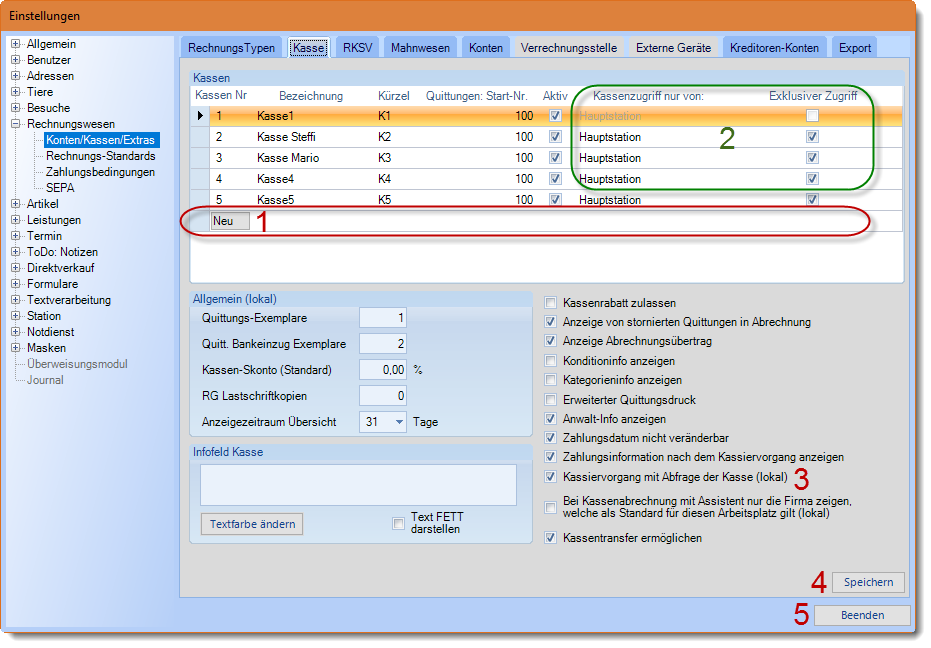Screen dimensions: 931x648
Task: Toggle Kassentransfer ermöglichen checkbox
Action: pyautogui.click(x=551, y=538)
